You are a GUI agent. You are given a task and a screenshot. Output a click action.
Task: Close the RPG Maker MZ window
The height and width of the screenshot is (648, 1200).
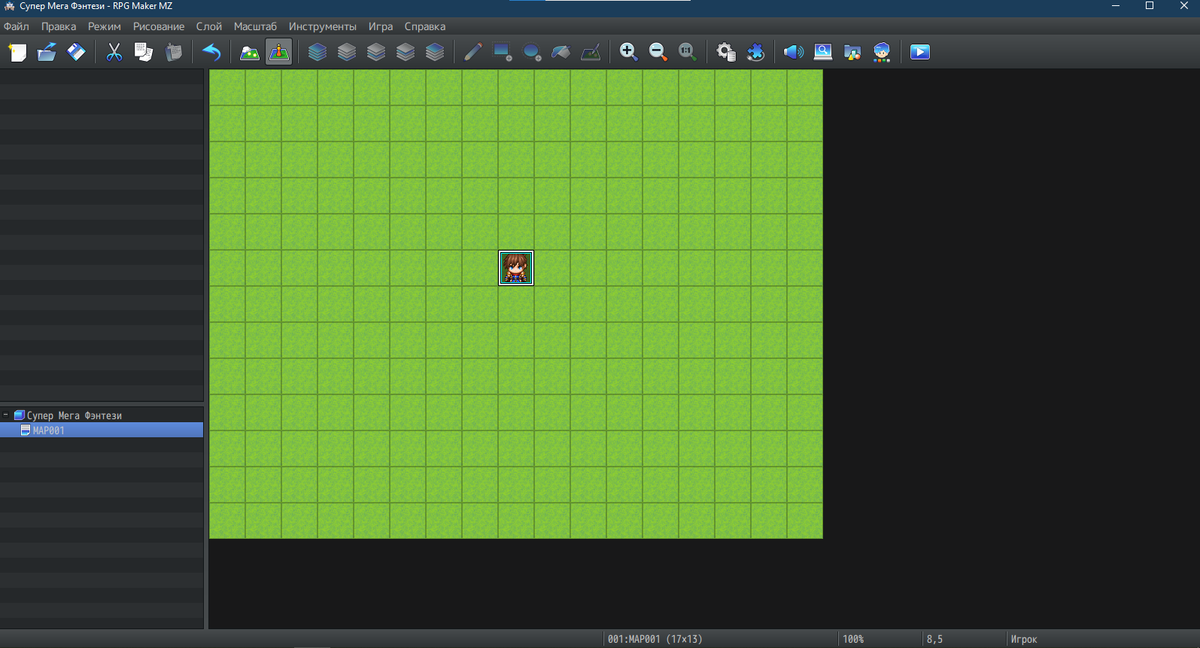coord(1183,6)
